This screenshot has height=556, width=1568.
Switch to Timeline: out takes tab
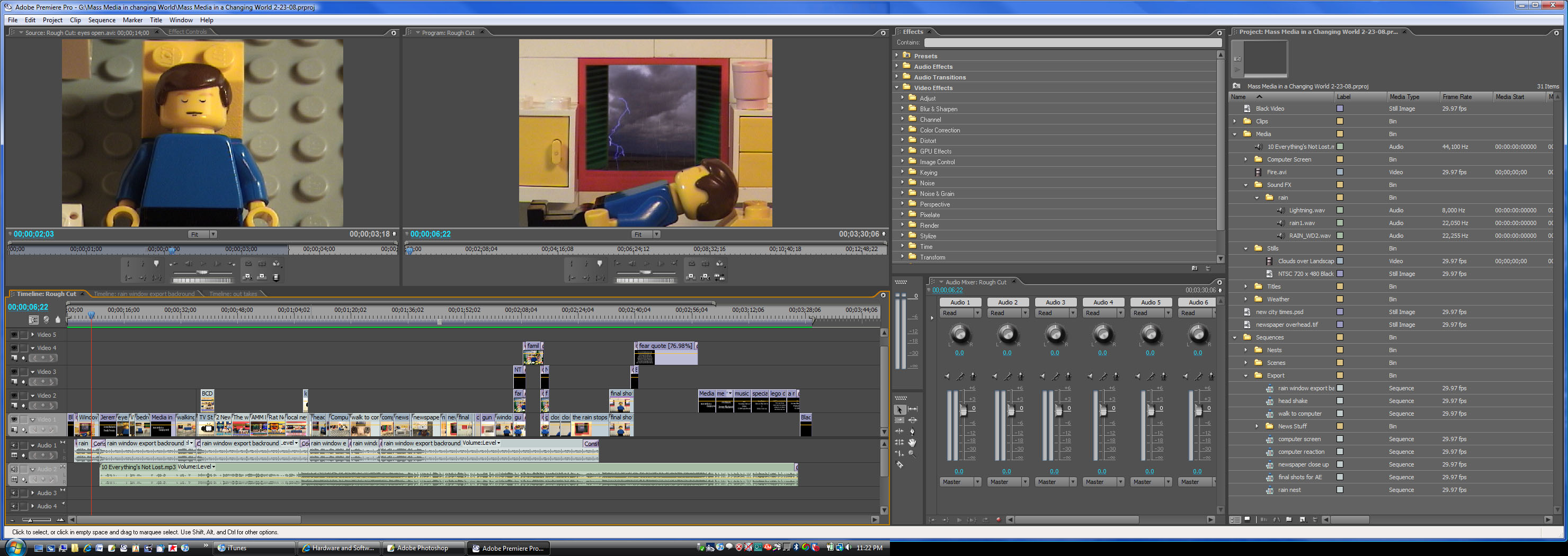coord(233,294)
